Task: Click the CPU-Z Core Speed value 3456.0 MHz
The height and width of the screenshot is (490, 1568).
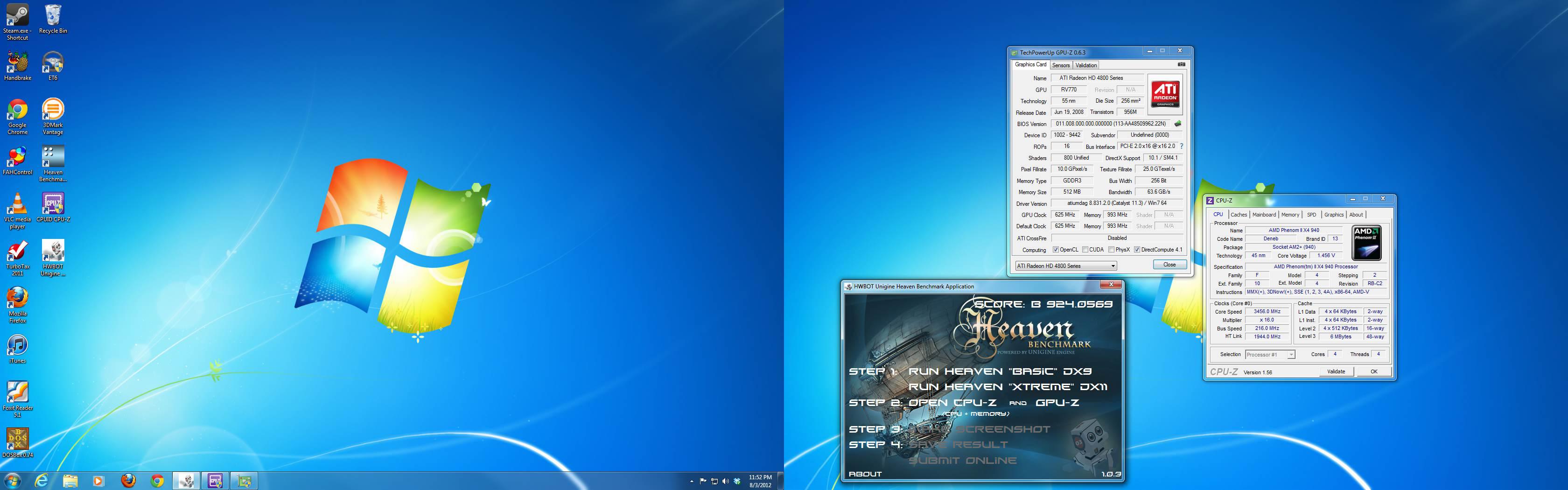Action: click(x=1267, y=312)
